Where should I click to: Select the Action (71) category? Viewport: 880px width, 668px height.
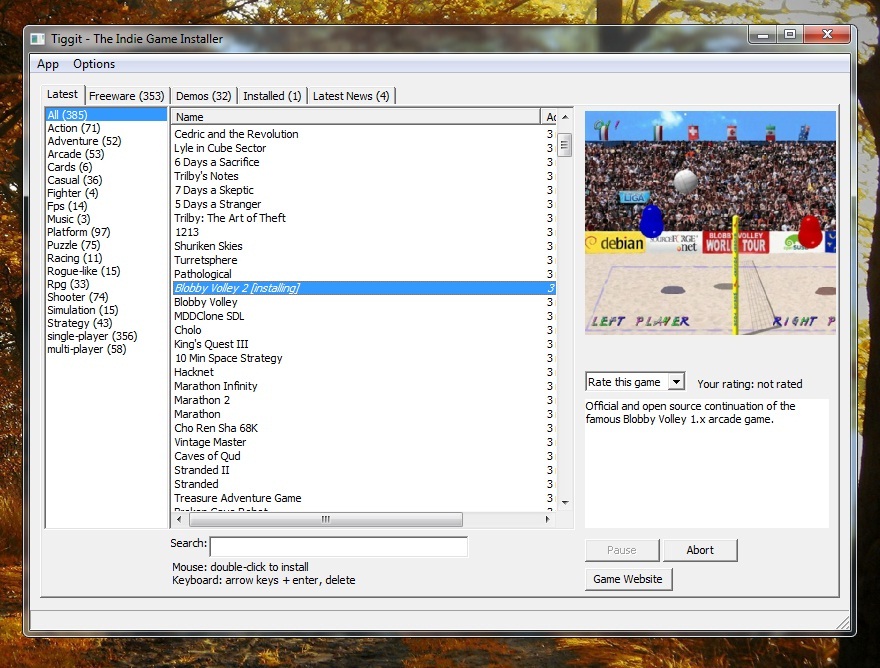tap(106, 128)
